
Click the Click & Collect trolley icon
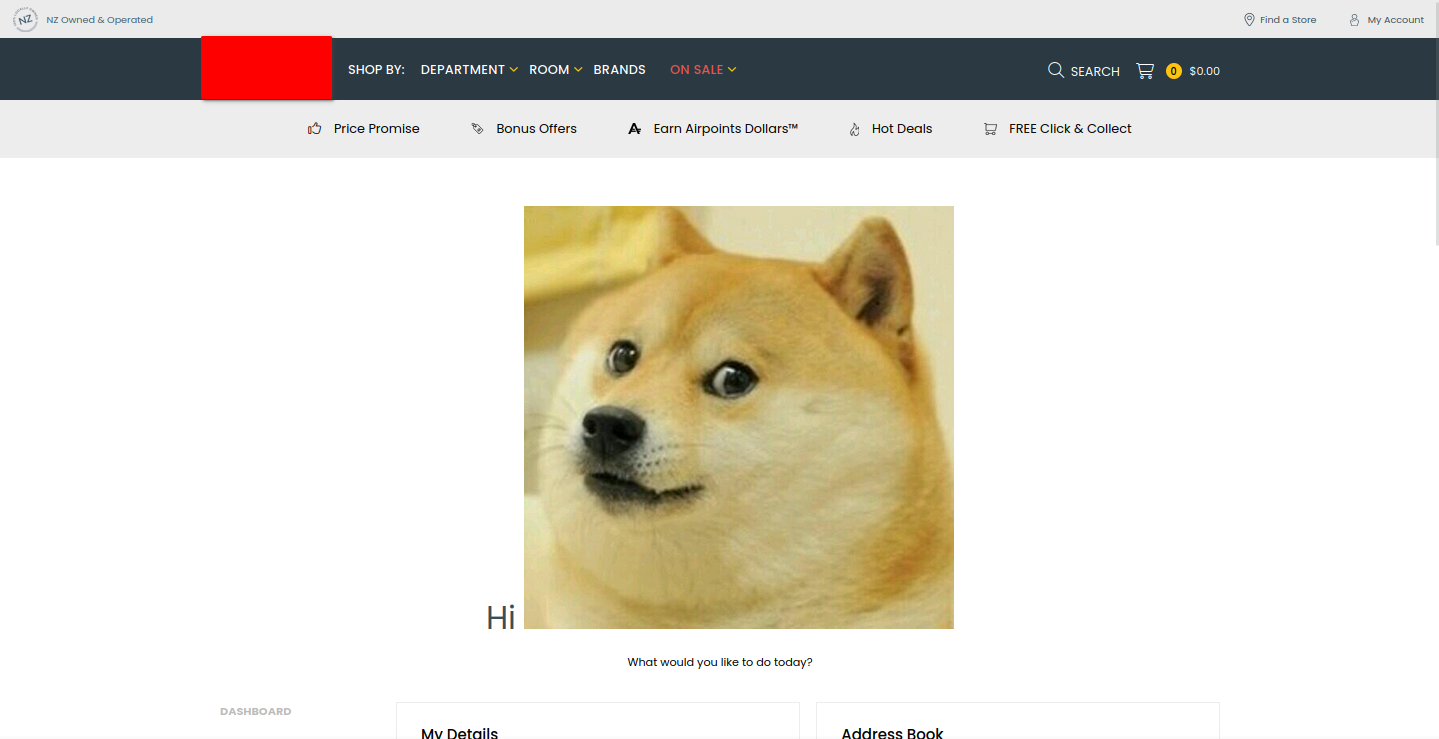990,129
